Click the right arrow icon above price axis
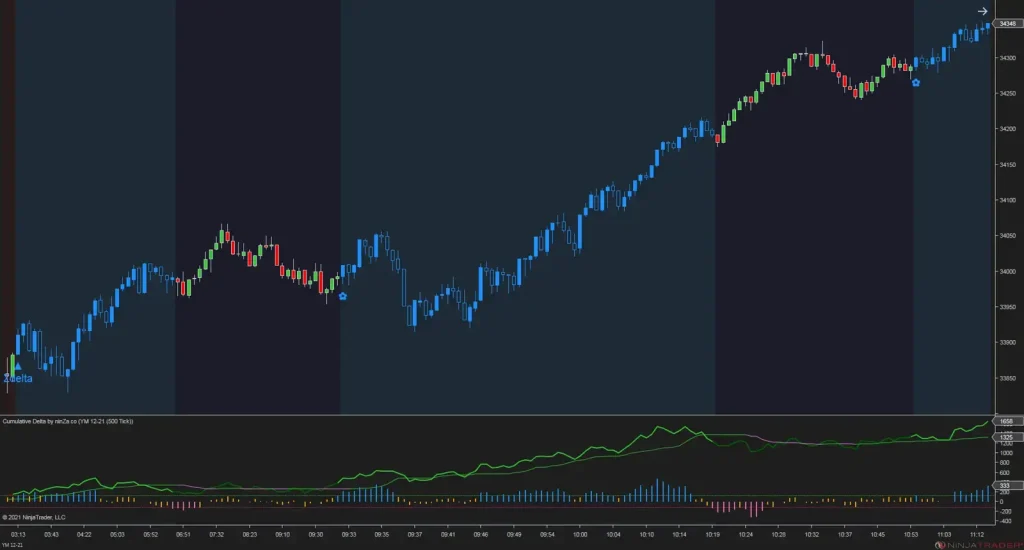 pos(982,11)
